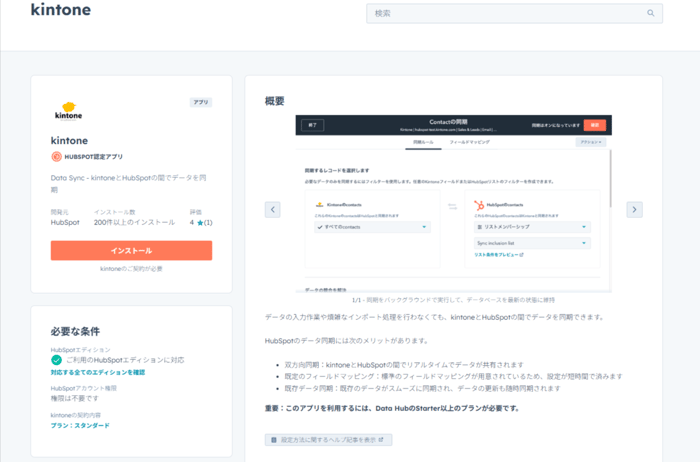The height and width of the screenshot is (462, 700).
Task: Click the 双方向同期 bullet point
Action: (x=404, y=365)
